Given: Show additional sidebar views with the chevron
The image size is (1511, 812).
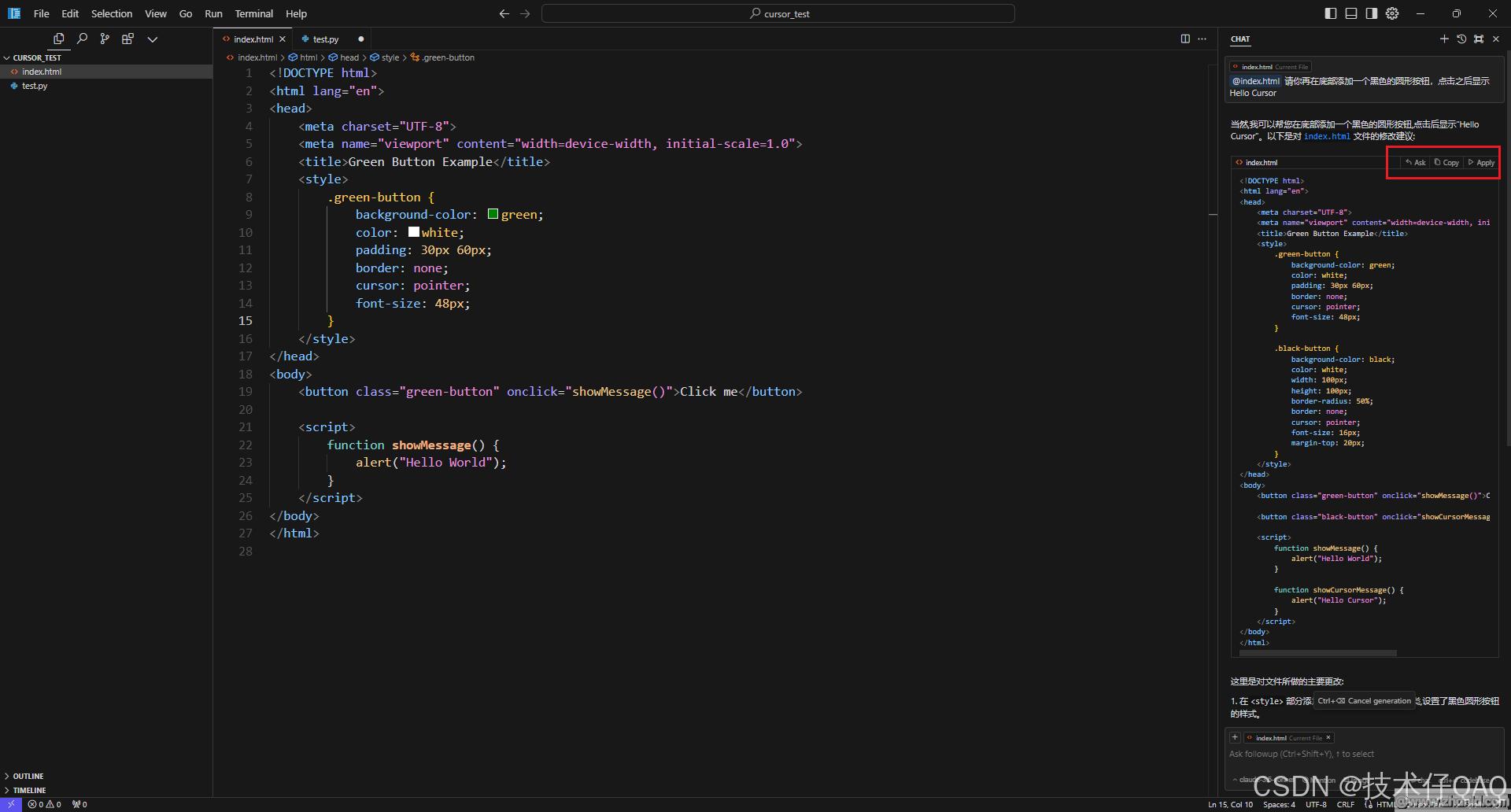Looking at the screenshot, I should [x=153, y=39].
